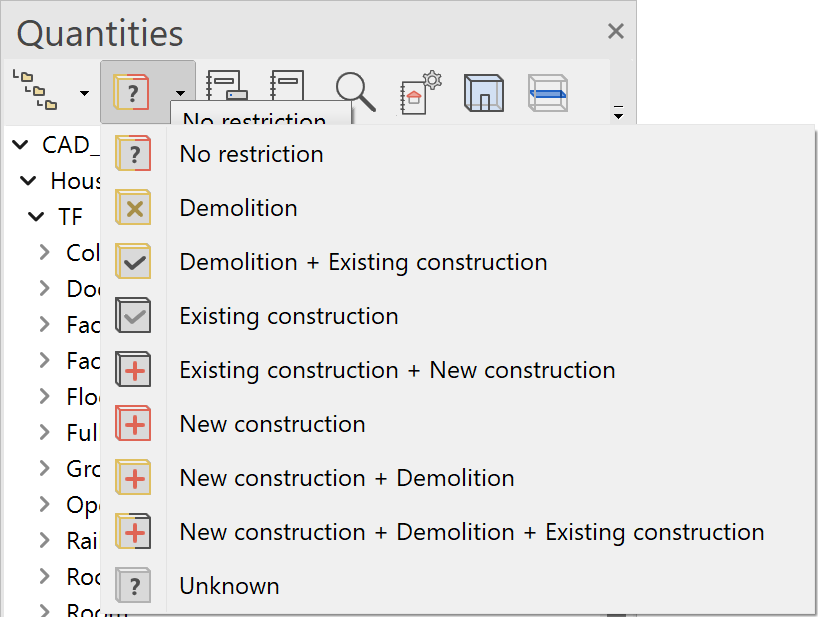Expand the Rai tree node
Viewport: 818px width, 617px height.
tap(45, 540)
